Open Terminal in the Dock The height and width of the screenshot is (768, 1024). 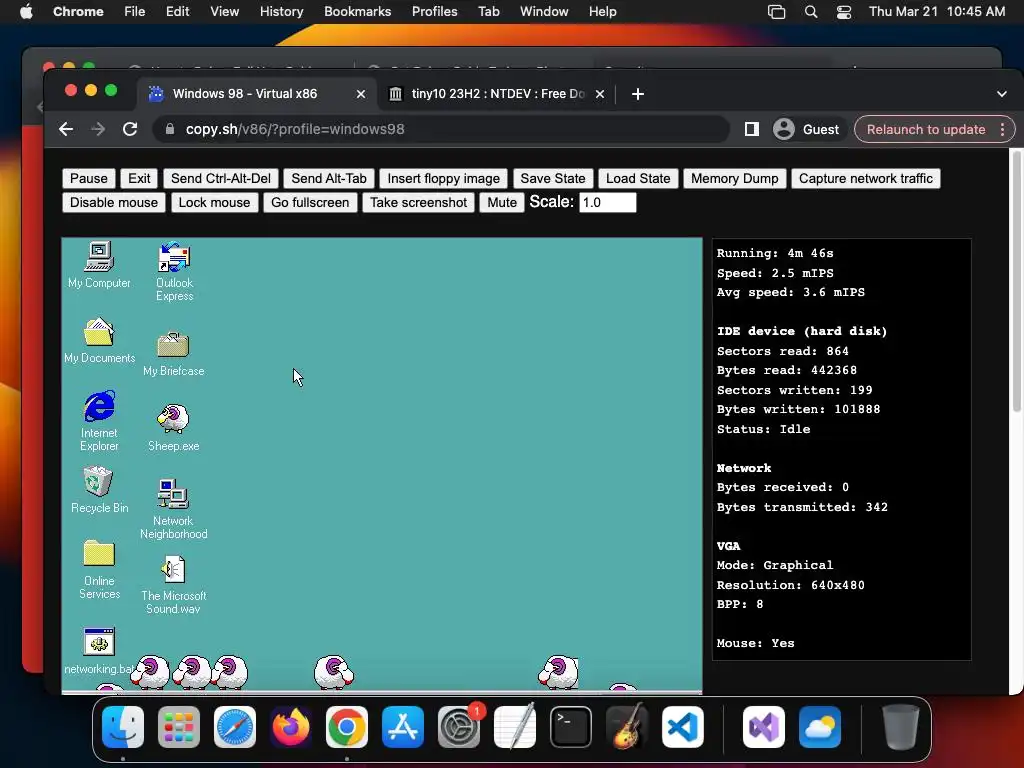click(x=571, y=727)
